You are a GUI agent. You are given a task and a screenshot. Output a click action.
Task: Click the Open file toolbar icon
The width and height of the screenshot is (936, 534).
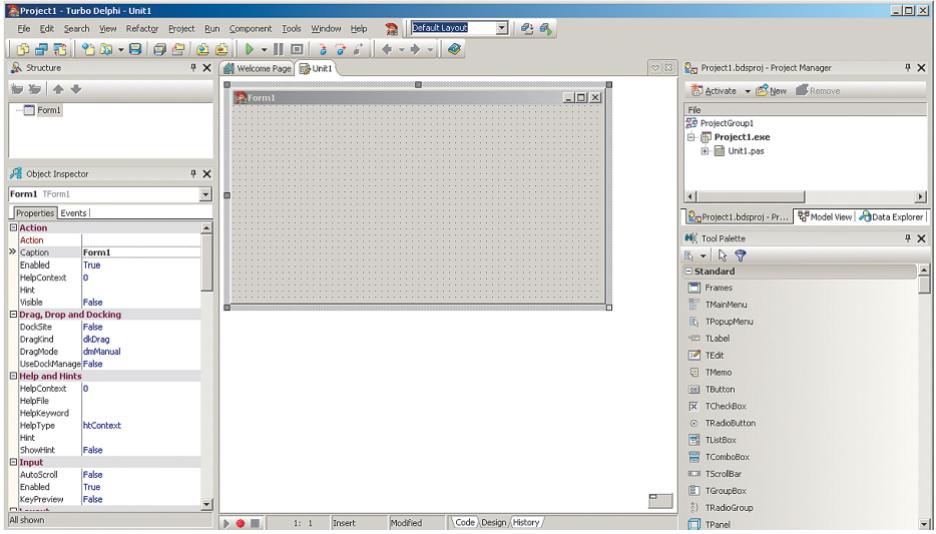click(x=106, y=50)
